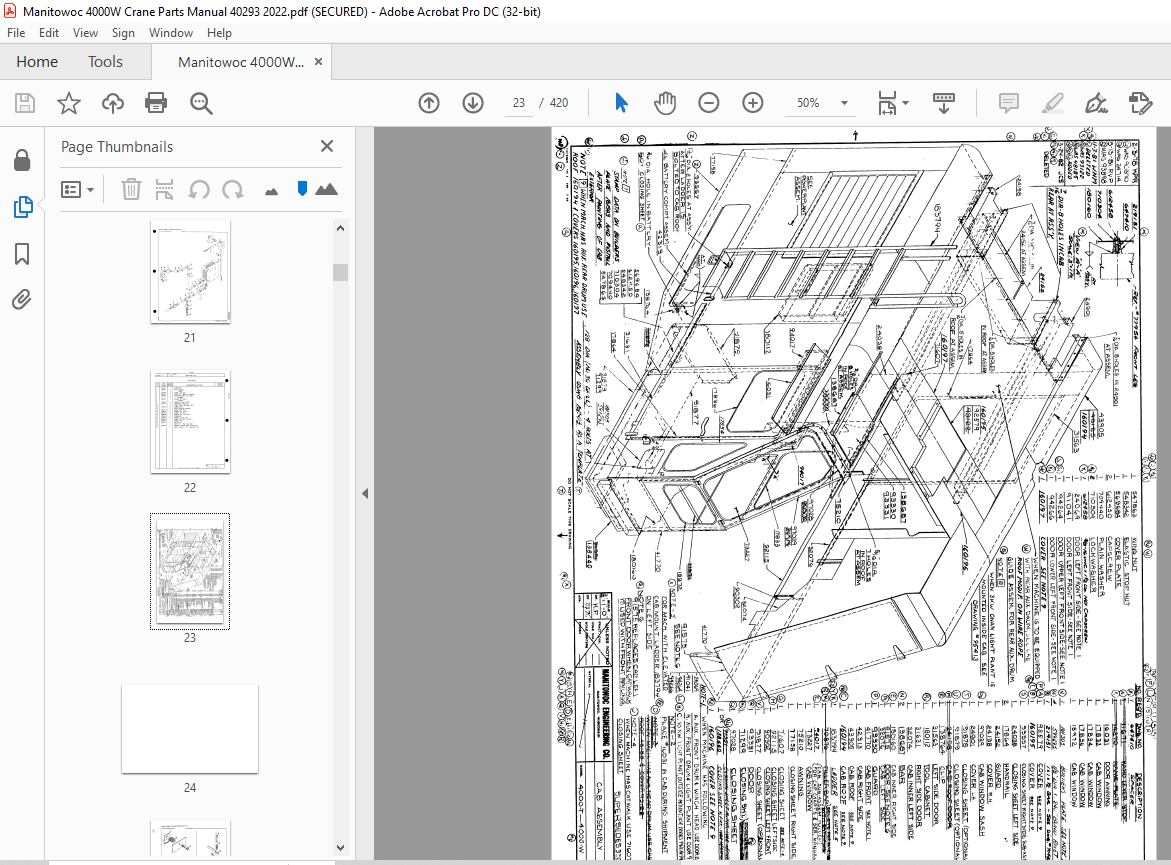Screen dimensions: 1171x865
Task: Click insert page break icon in thumbnails
Action: 164,190
